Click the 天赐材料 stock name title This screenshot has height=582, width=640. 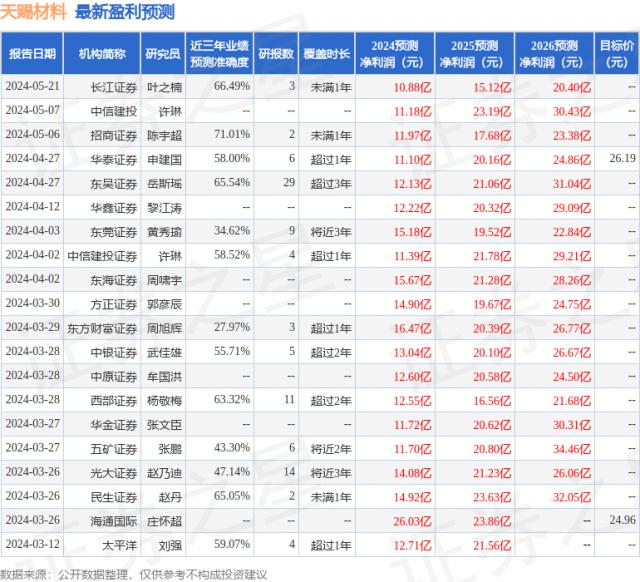tap(35, 13)
